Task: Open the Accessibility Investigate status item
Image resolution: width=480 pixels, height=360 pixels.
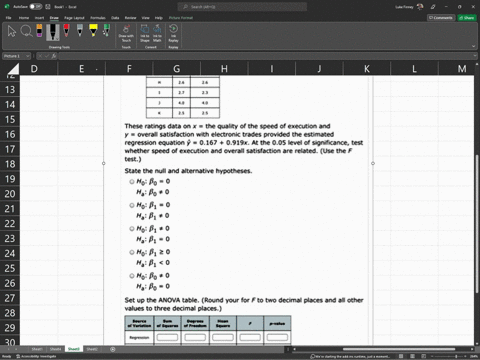Action: (x=36, y=356)
